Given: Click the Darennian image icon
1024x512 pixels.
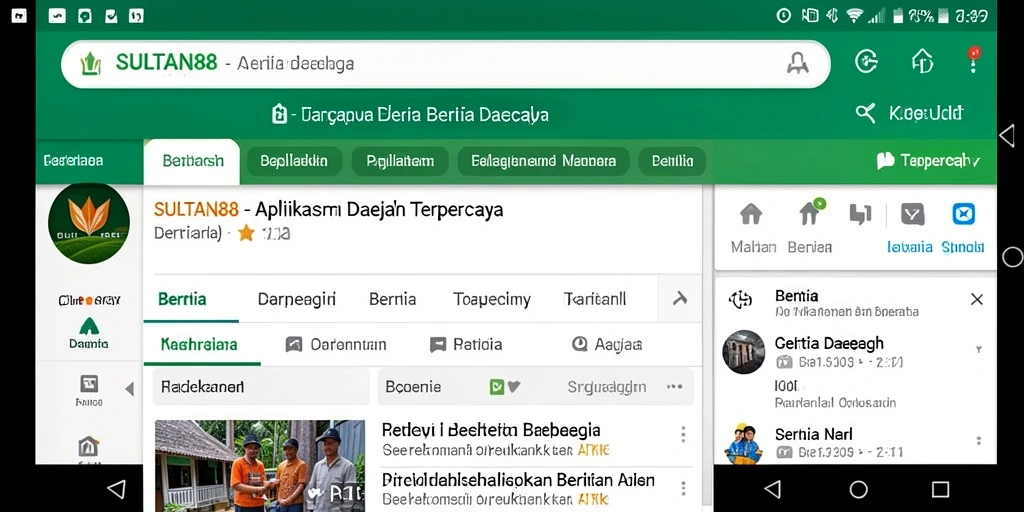Looking at the screenshot, I should pos(294,344).
